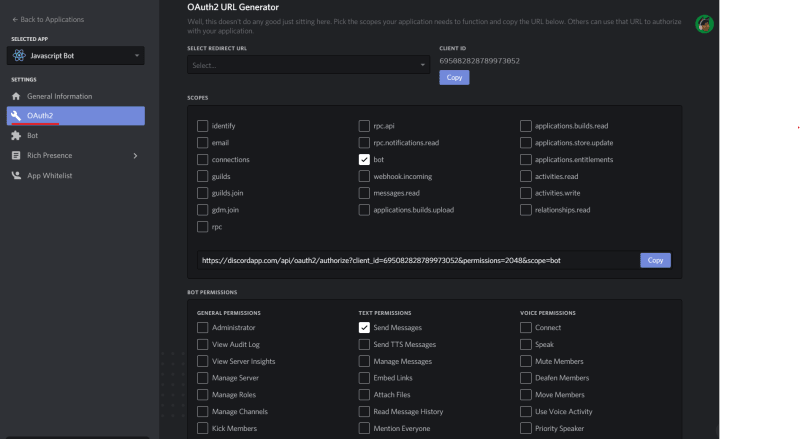Click the Rich Presence document icon

point(16,155)
